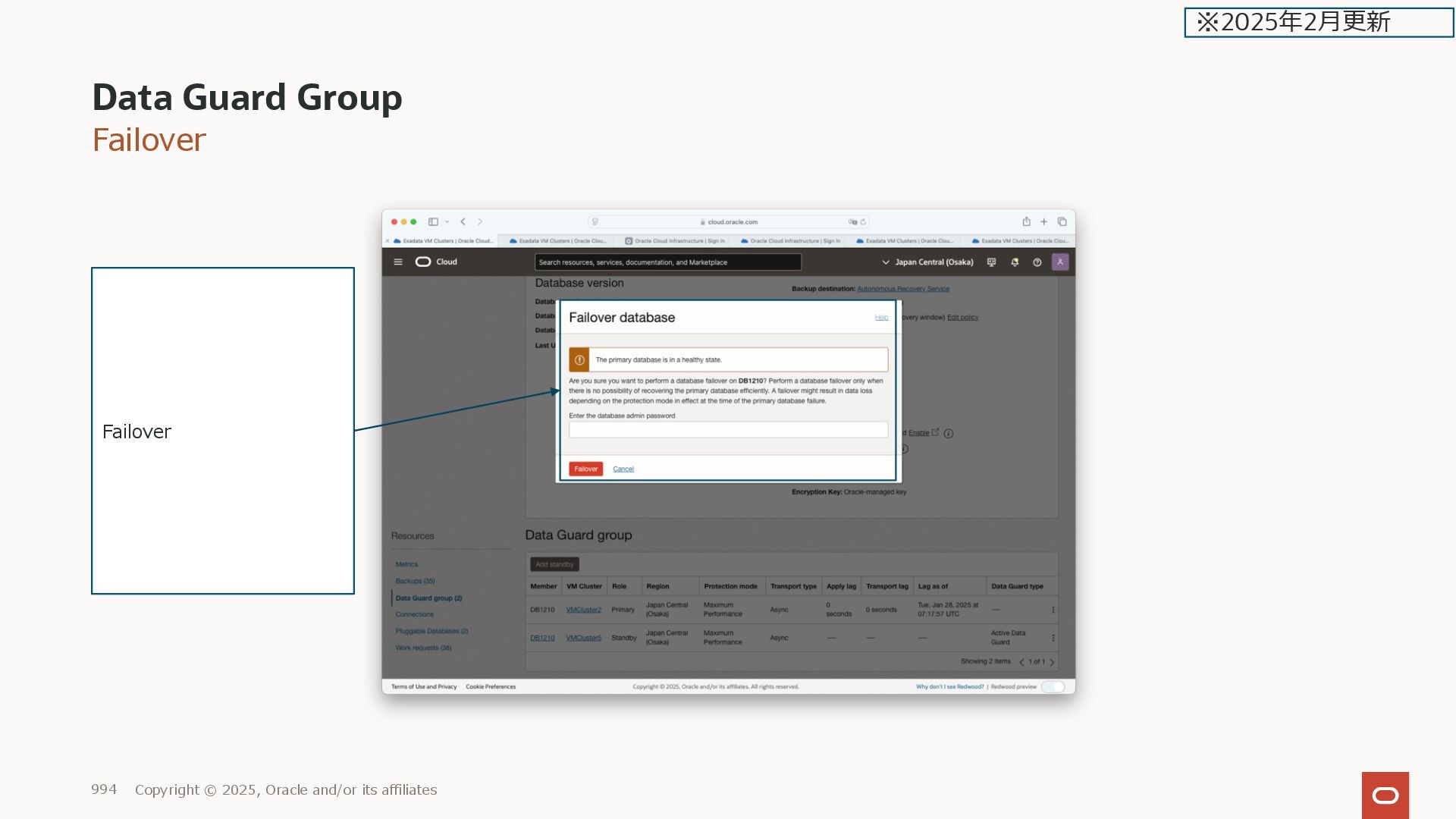The image size is (1456, 819).
Task: Click the help question mark icon
Action: tap(1037, 262)
